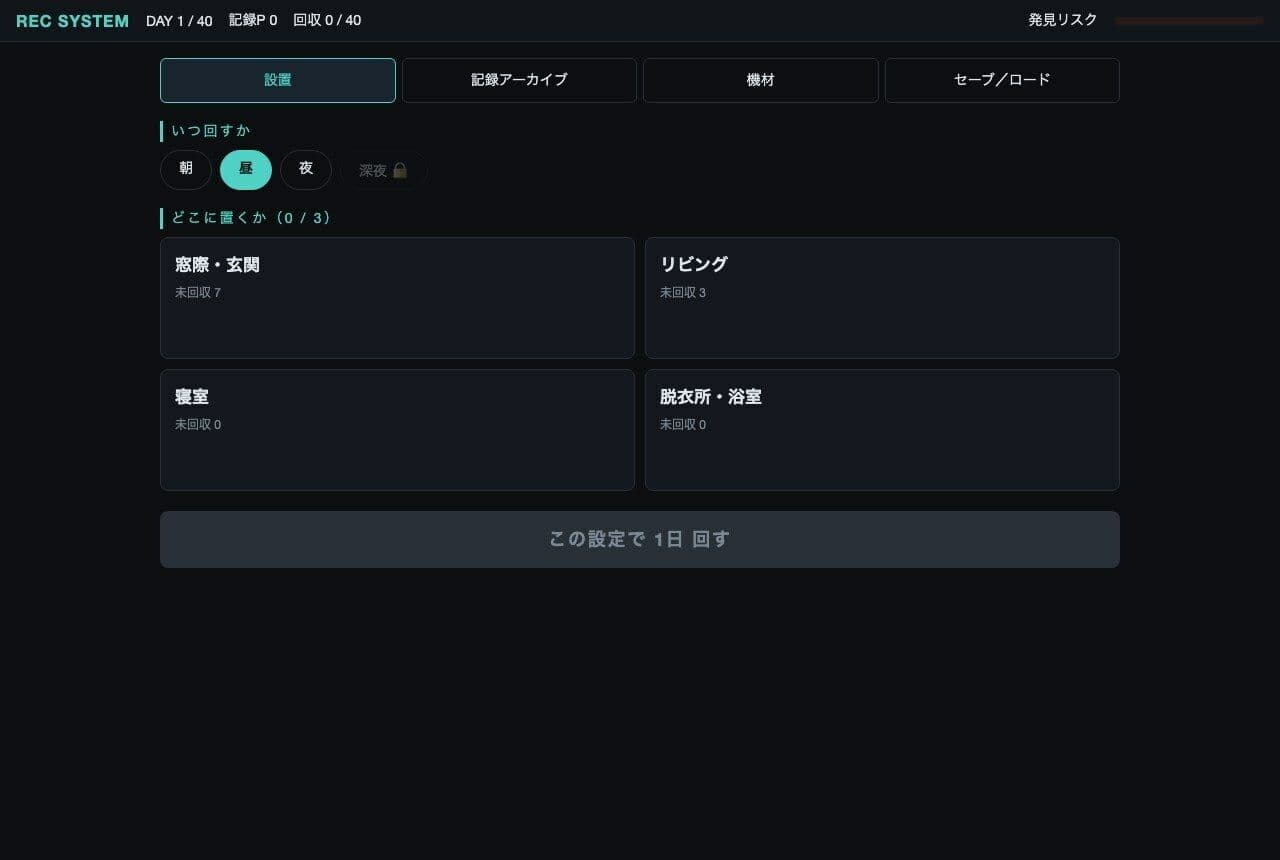The width and height of the screenshot is (1280, 860).
Task: Pick the 脱衣所・浴室 location card
Action: 882,430
